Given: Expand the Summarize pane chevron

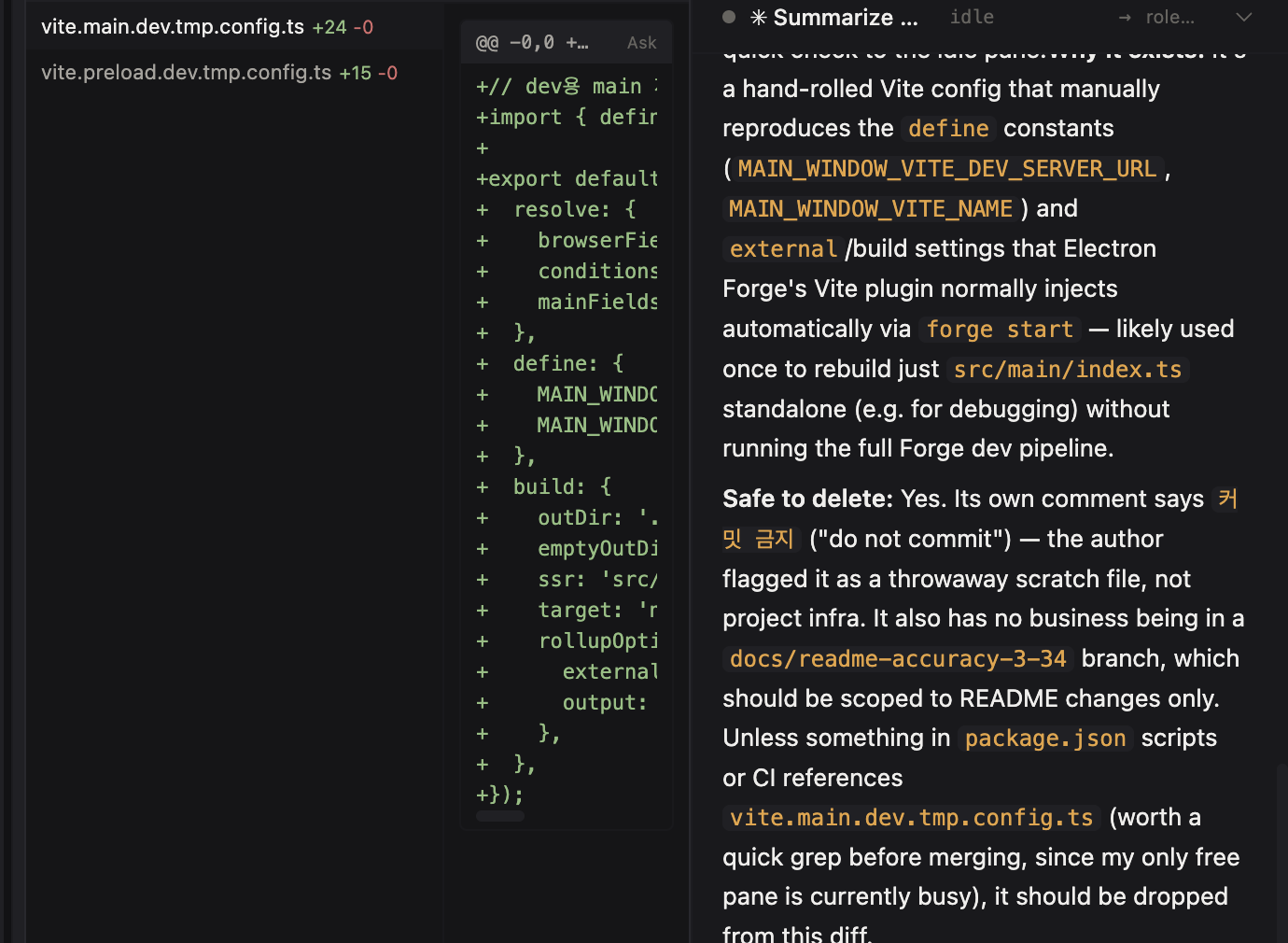Looking at the screenshot, I should (x=1243, y=17).
